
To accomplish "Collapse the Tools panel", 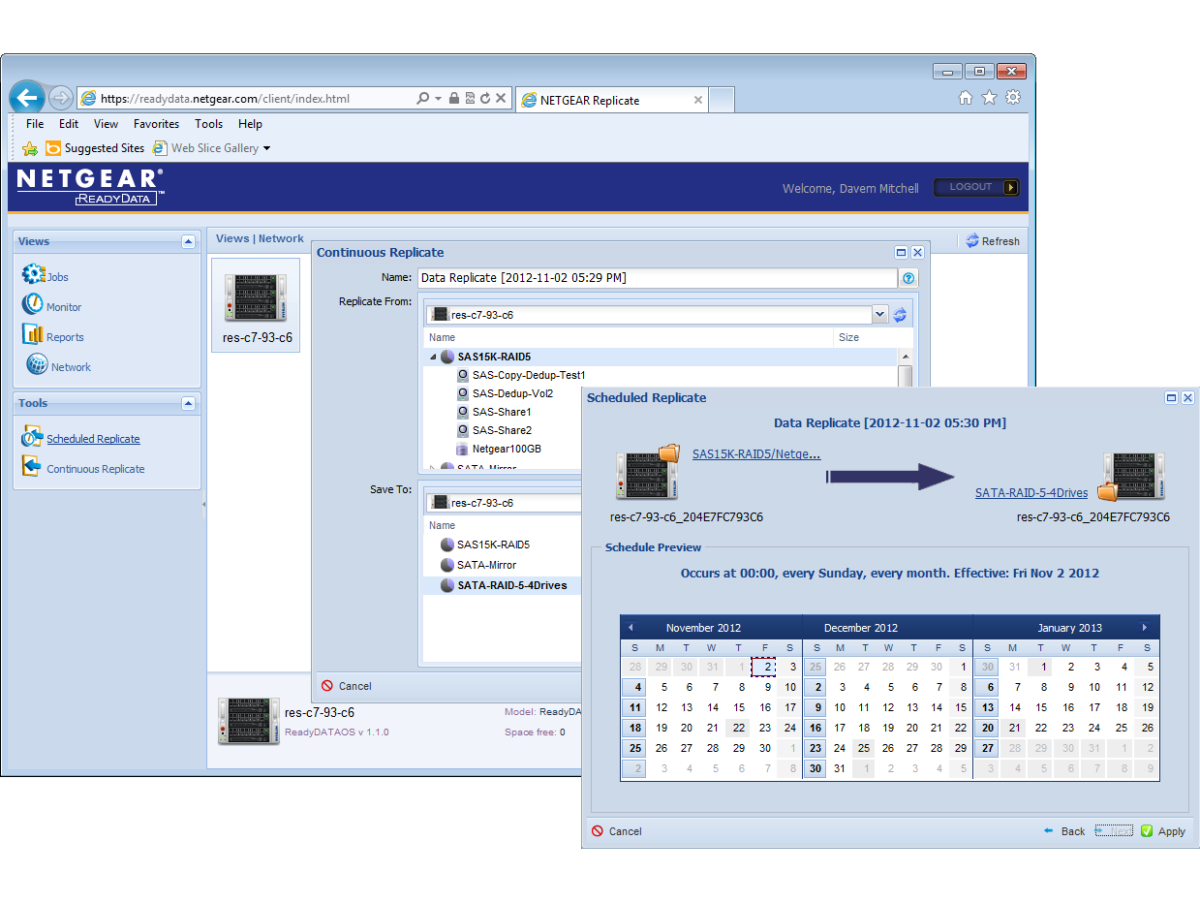I will [x=187, y=403].
